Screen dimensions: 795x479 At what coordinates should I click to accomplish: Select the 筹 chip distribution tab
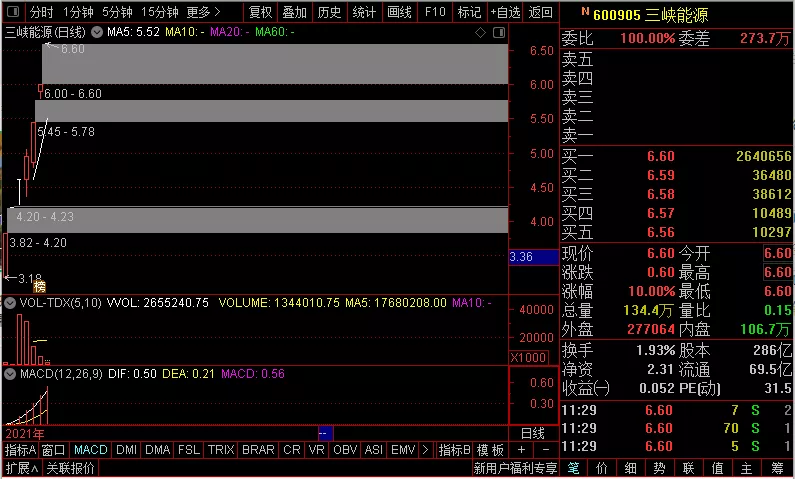(777, 468)
